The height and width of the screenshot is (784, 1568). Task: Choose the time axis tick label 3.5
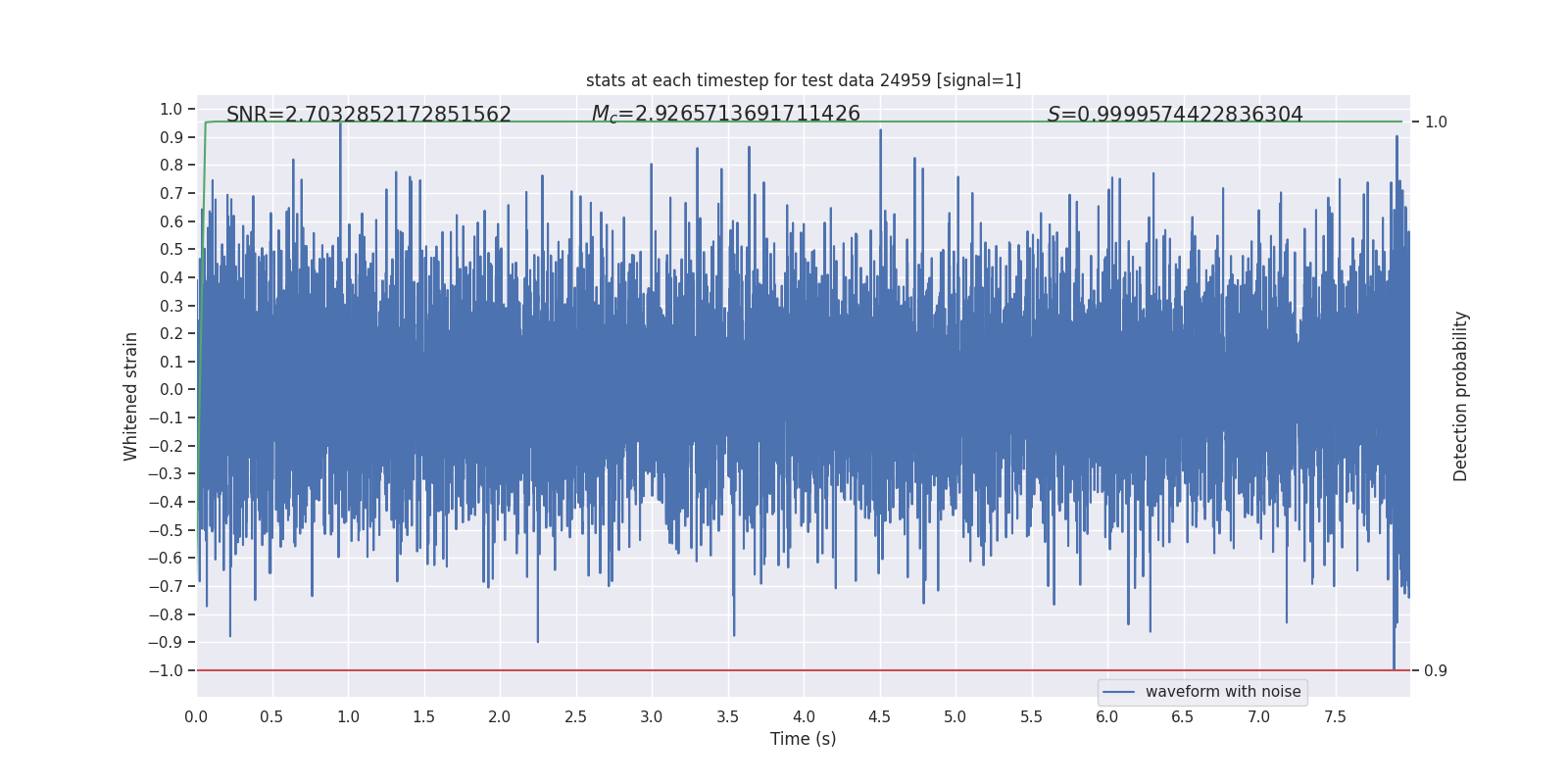point(727,716)
